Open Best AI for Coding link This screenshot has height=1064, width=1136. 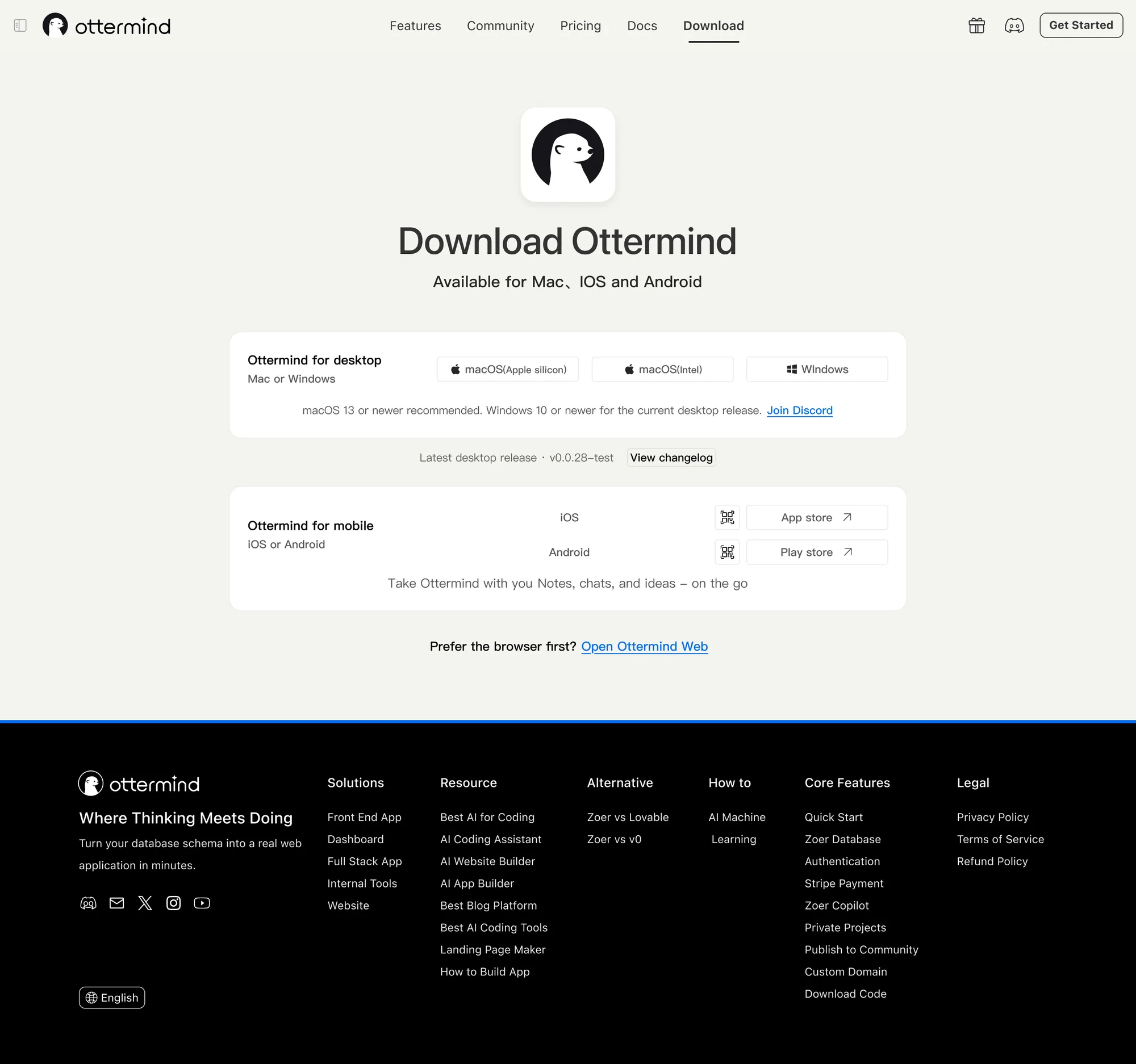[487, 817]
